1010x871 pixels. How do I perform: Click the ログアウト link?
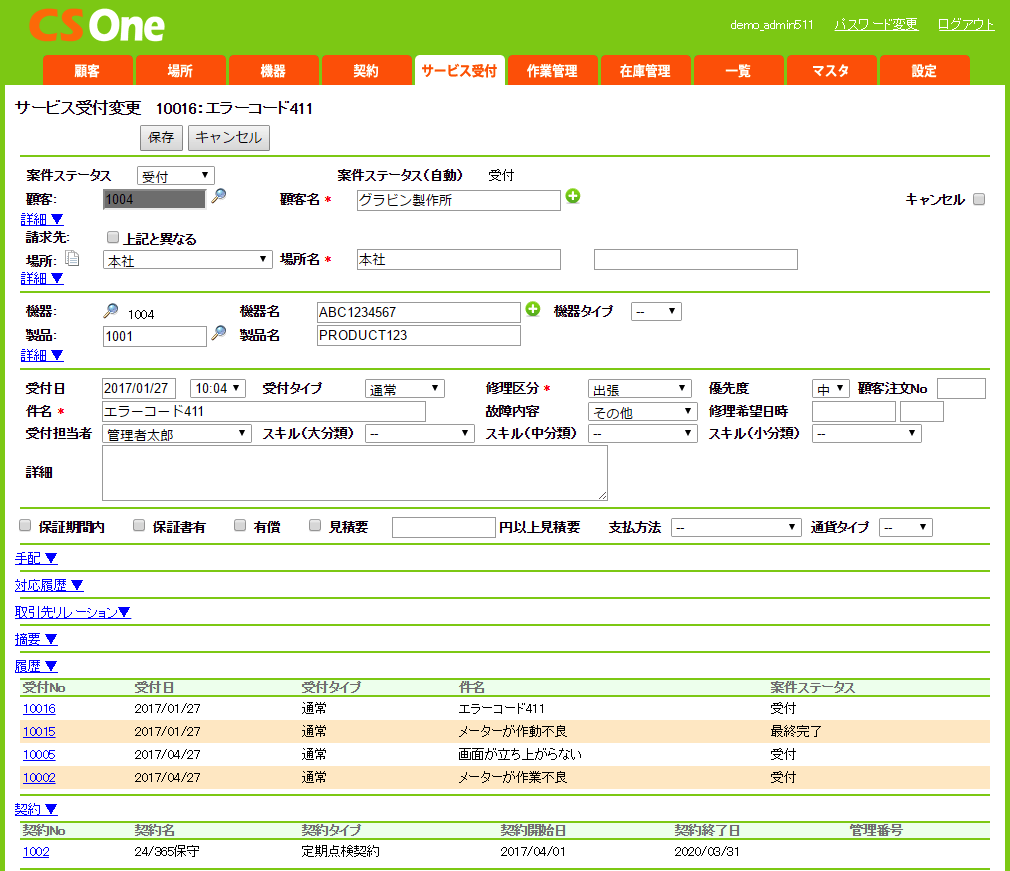point(966,24)
